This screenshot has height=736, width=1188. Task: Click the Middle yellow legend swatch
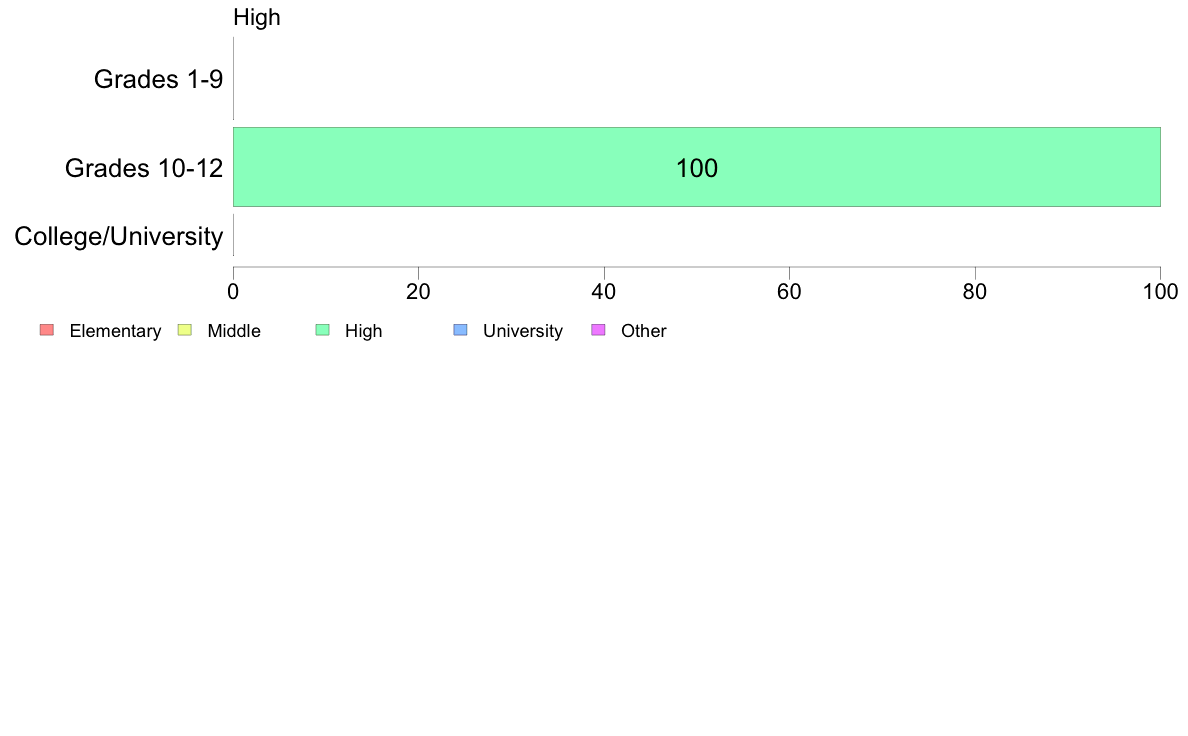(185, 330)
